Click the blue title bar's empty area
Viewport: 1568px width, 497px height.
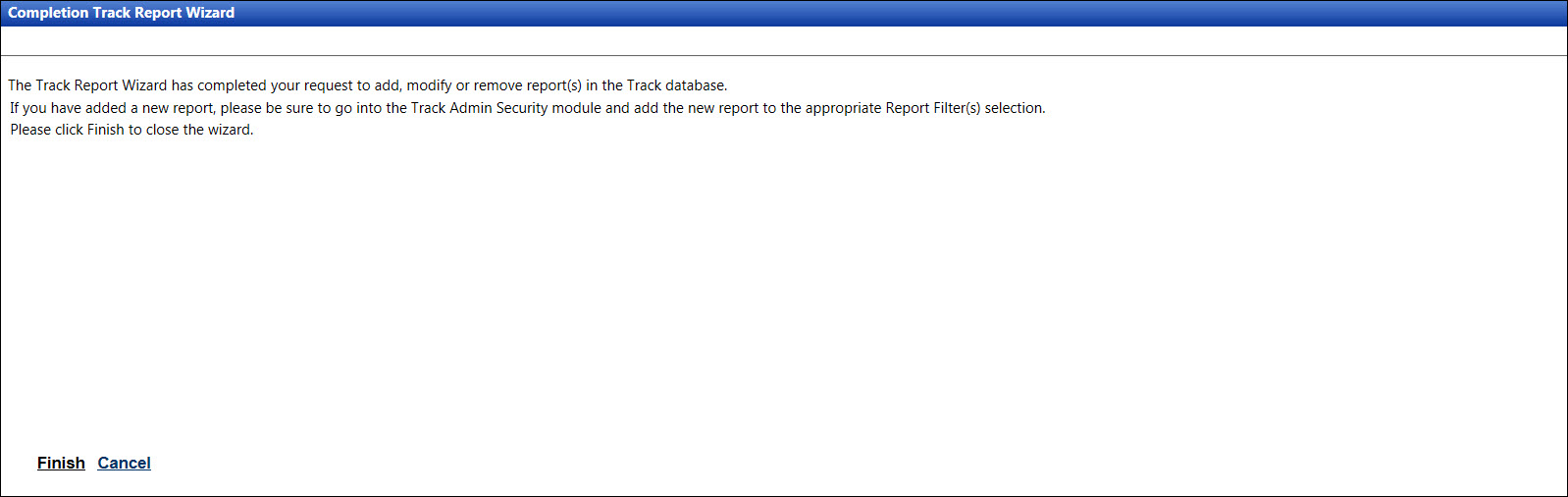pos(883,13)
